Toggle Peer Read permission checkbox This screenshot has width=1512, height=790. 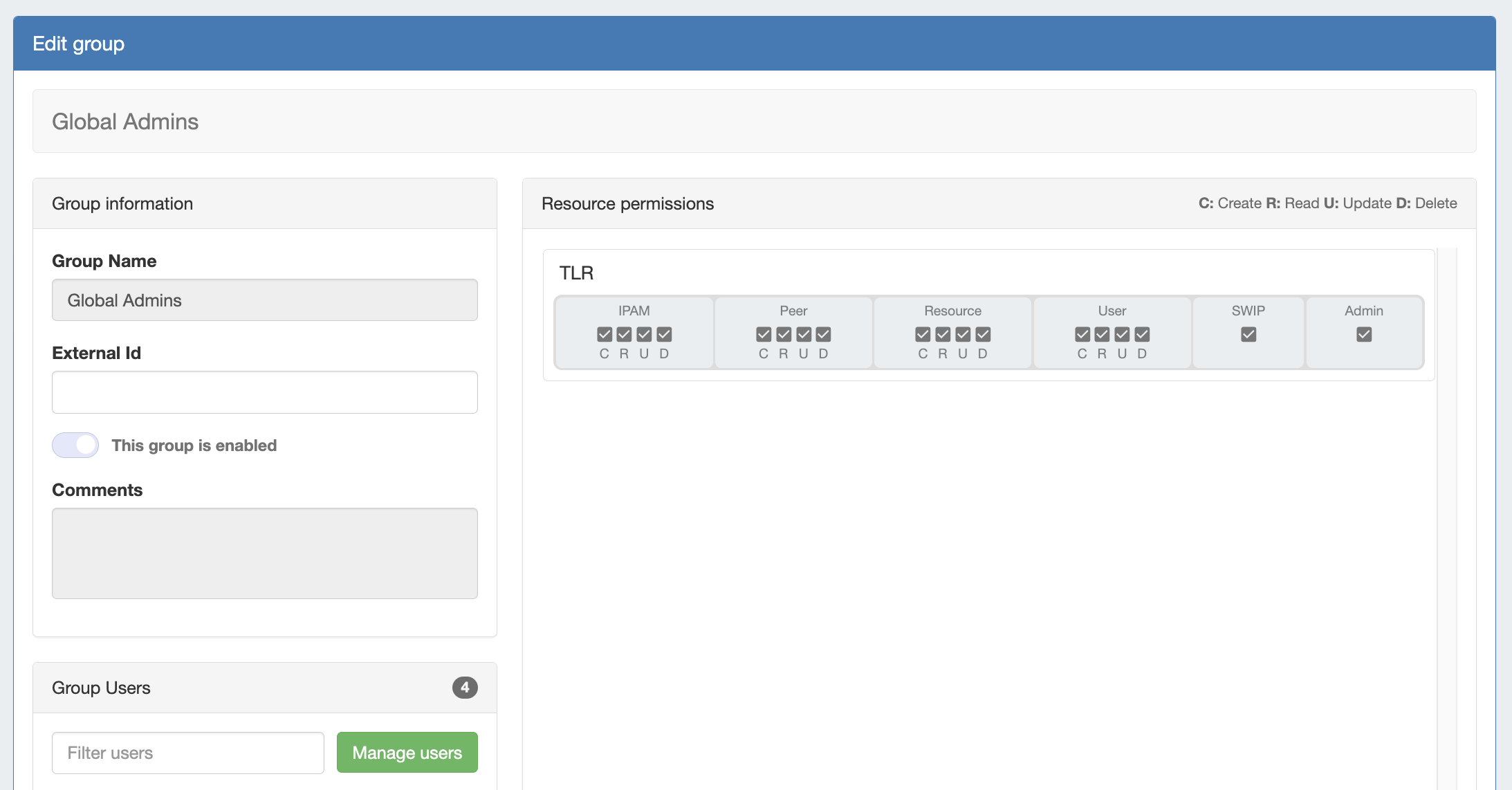[784, 335]
